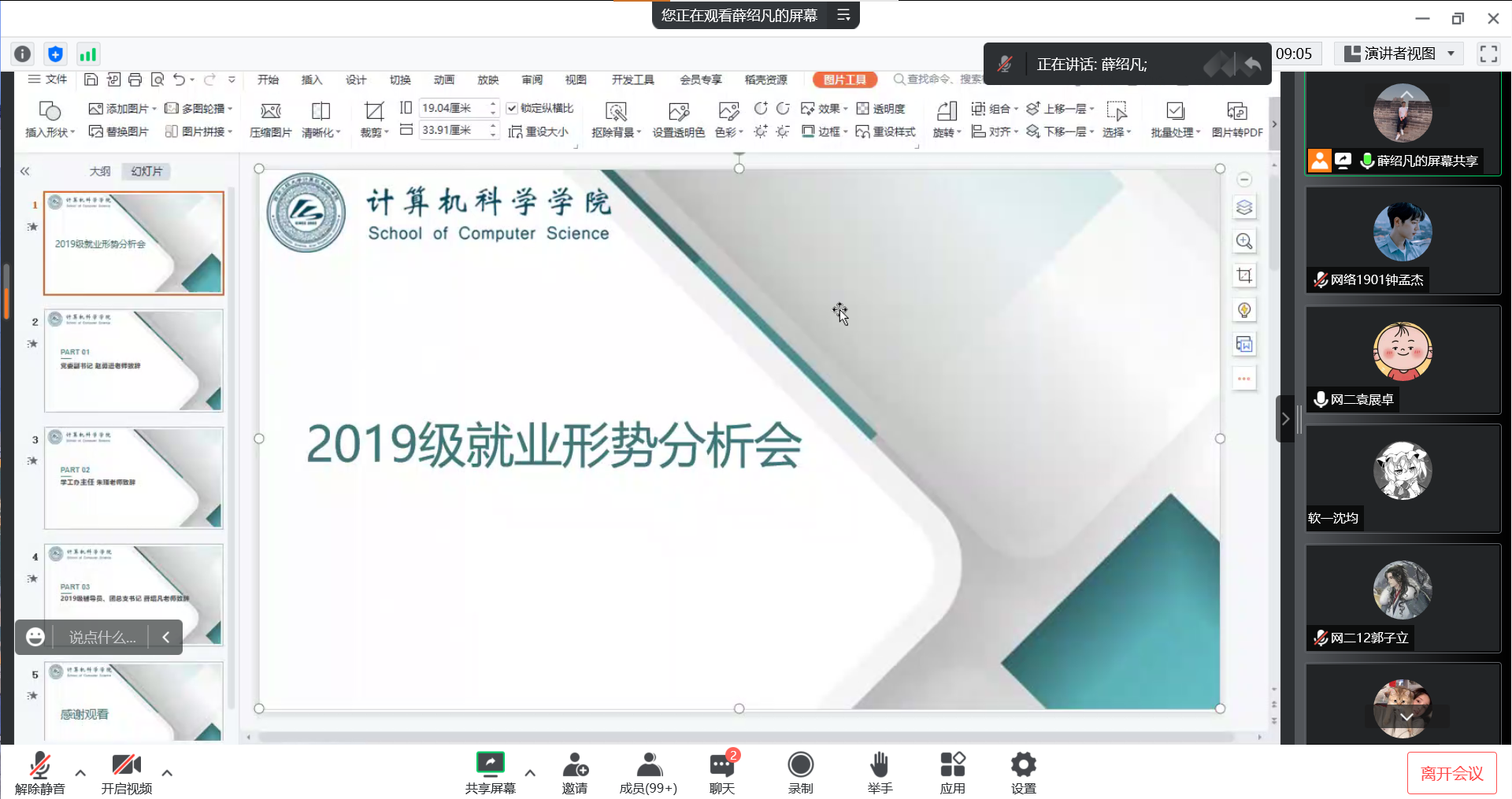Open the insert (插入) ribbon tab
Viewport: 1512px width, 799px height.
312,80
